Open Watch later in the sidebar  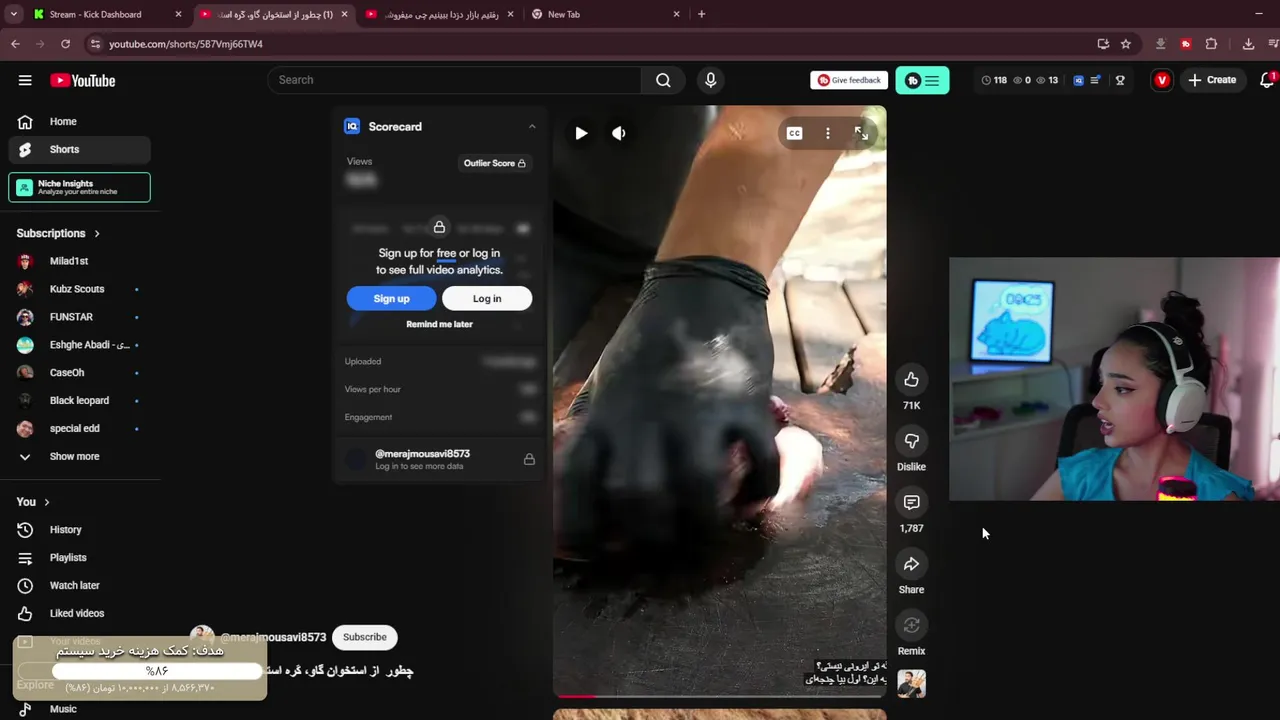[x=80, y=585]
